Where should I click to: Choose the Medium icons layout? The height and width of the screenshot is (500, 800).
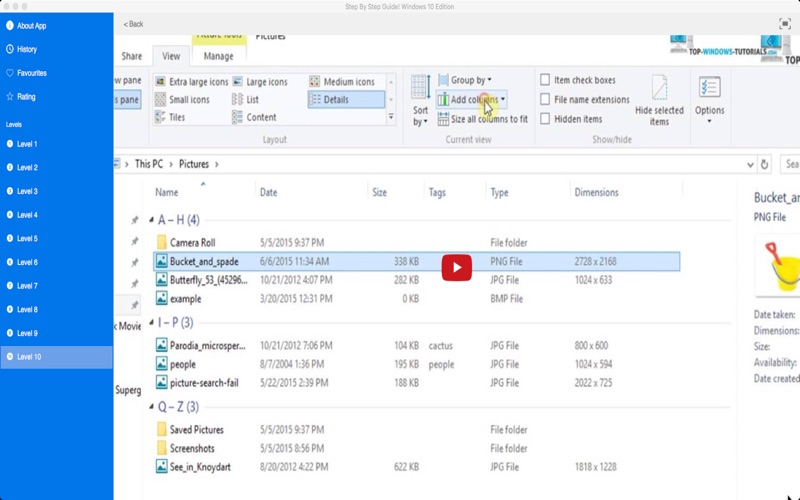click(x=342, y=82)
